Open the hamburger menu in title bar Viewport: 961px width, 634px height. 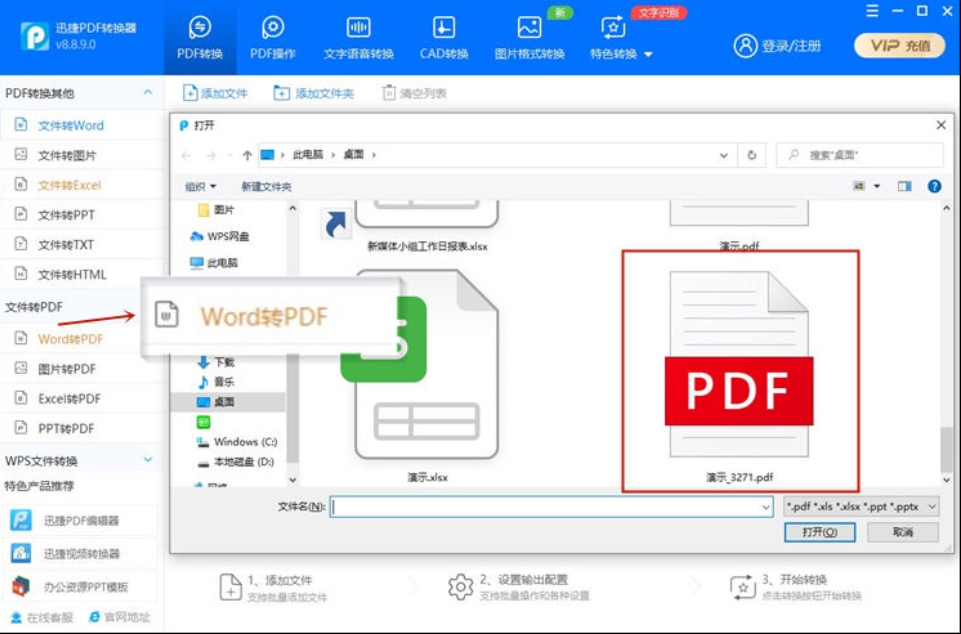pyautogui.click(x=872, y=11)
